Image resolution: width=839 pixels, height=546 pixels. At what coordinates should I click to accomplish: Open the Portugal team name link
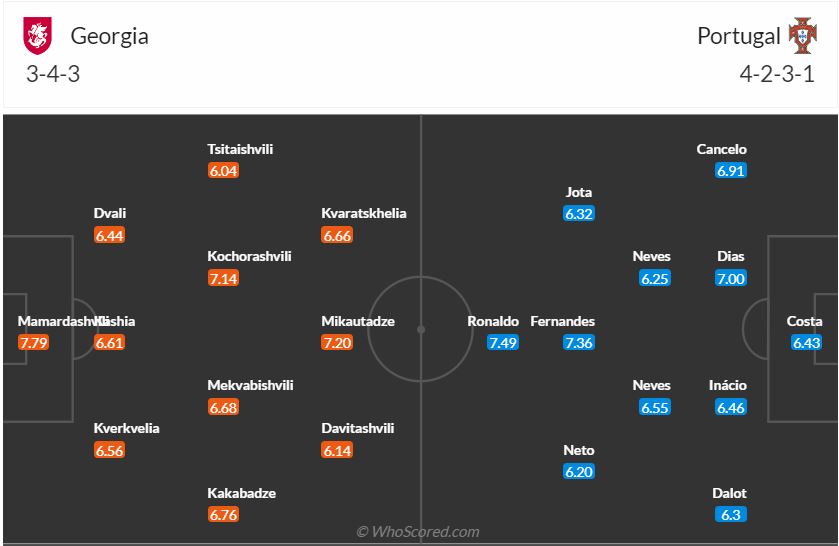[739, 36]
